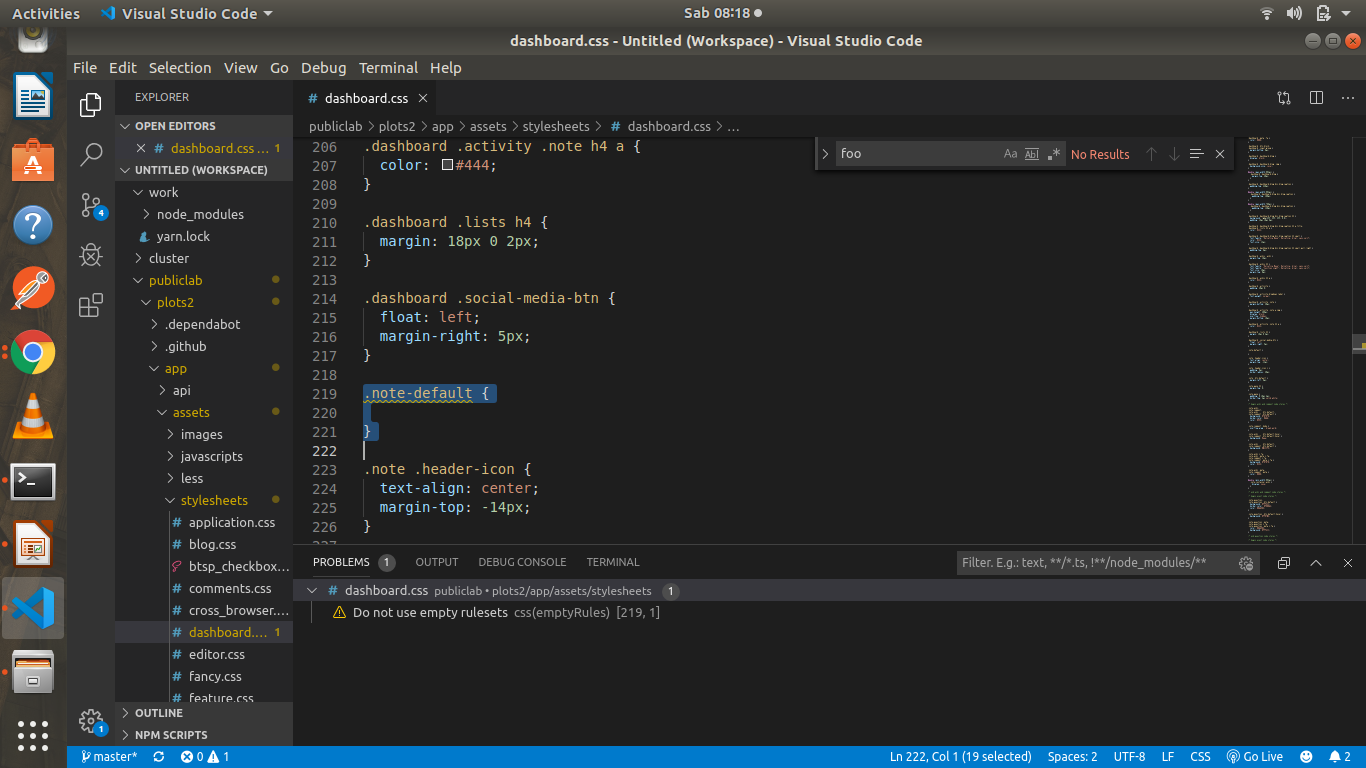This screenshot has height=768, width=1366.
Task: Open the Explorer view in activity bar
Action: pyautogui.click(x=91, y=104)
